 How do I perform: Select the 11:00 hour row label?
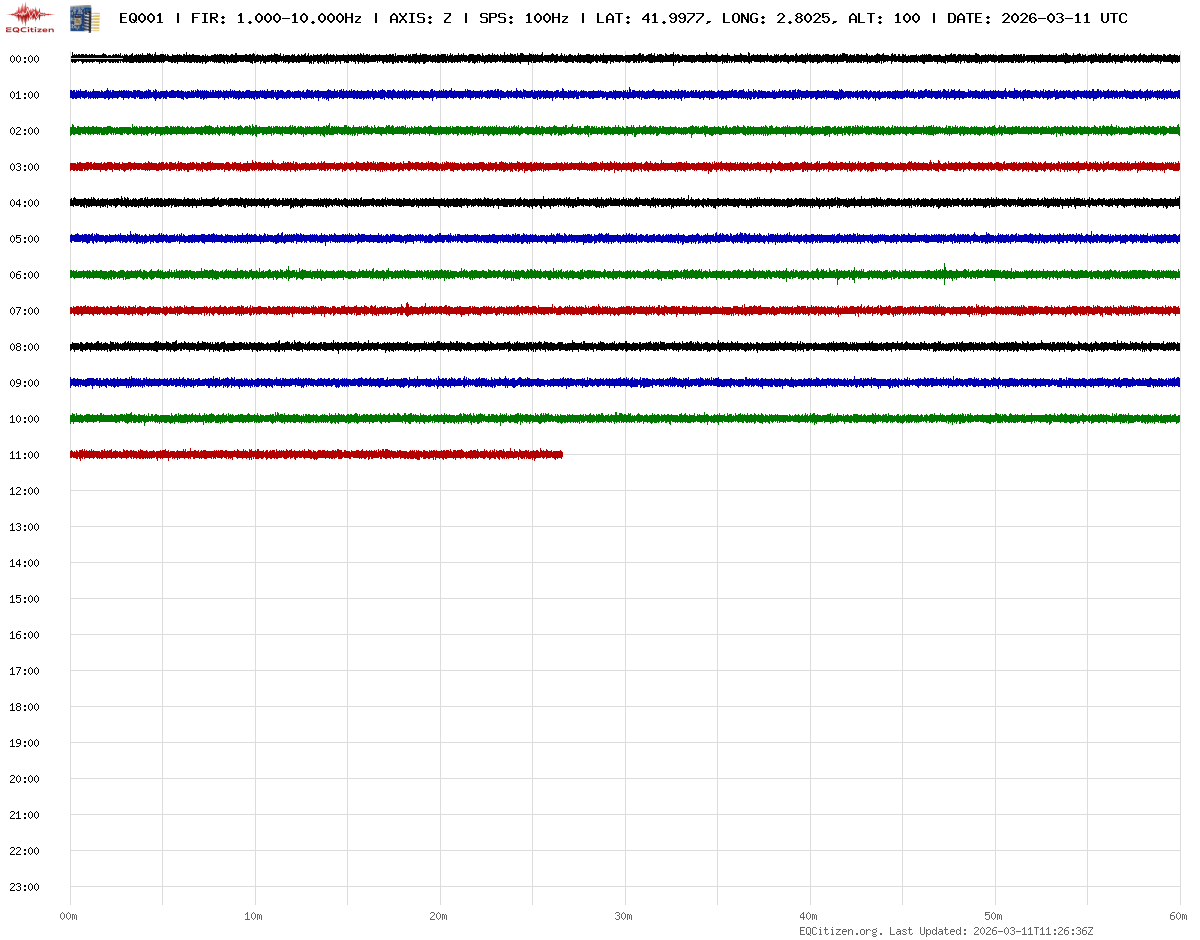click(x=24, y=455)
